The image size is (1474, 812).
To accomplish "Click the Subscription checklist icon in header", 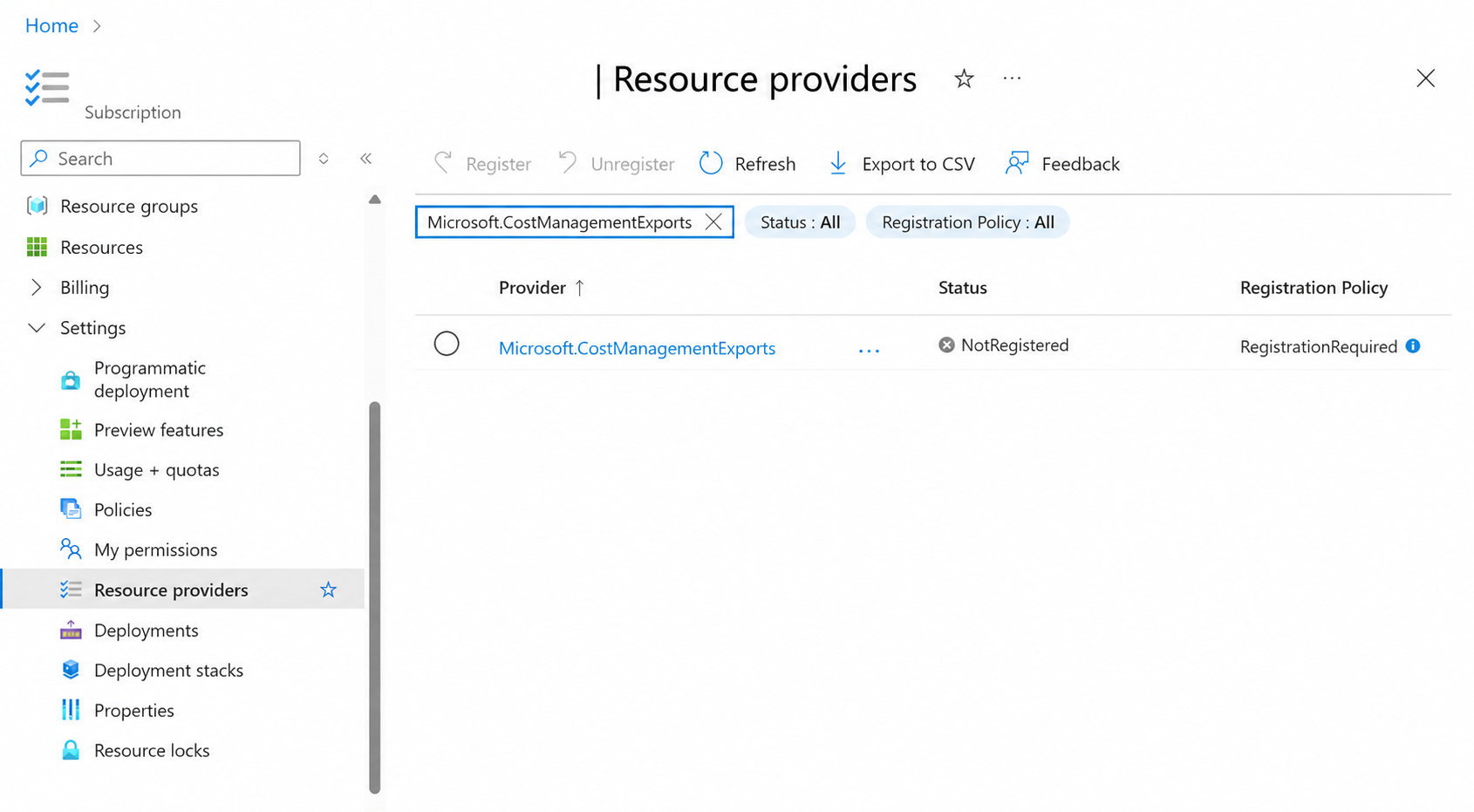I will pyautogui.click(x=47, y=88).
